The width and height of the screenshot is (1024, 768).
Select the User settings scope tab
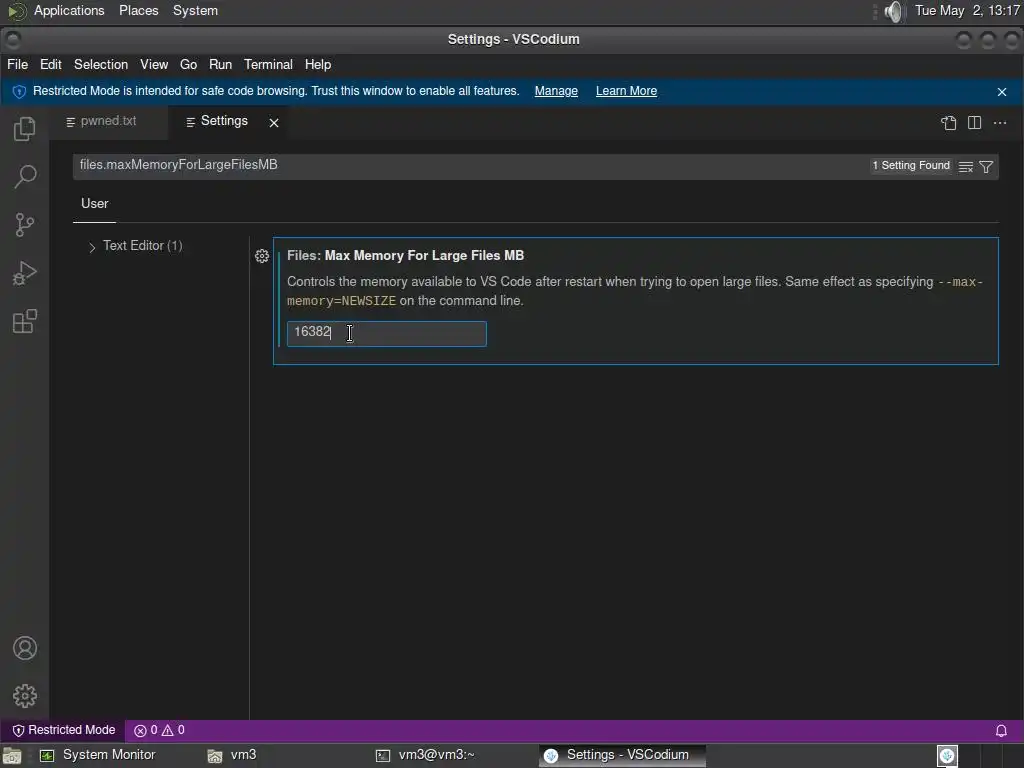point(95,204)
